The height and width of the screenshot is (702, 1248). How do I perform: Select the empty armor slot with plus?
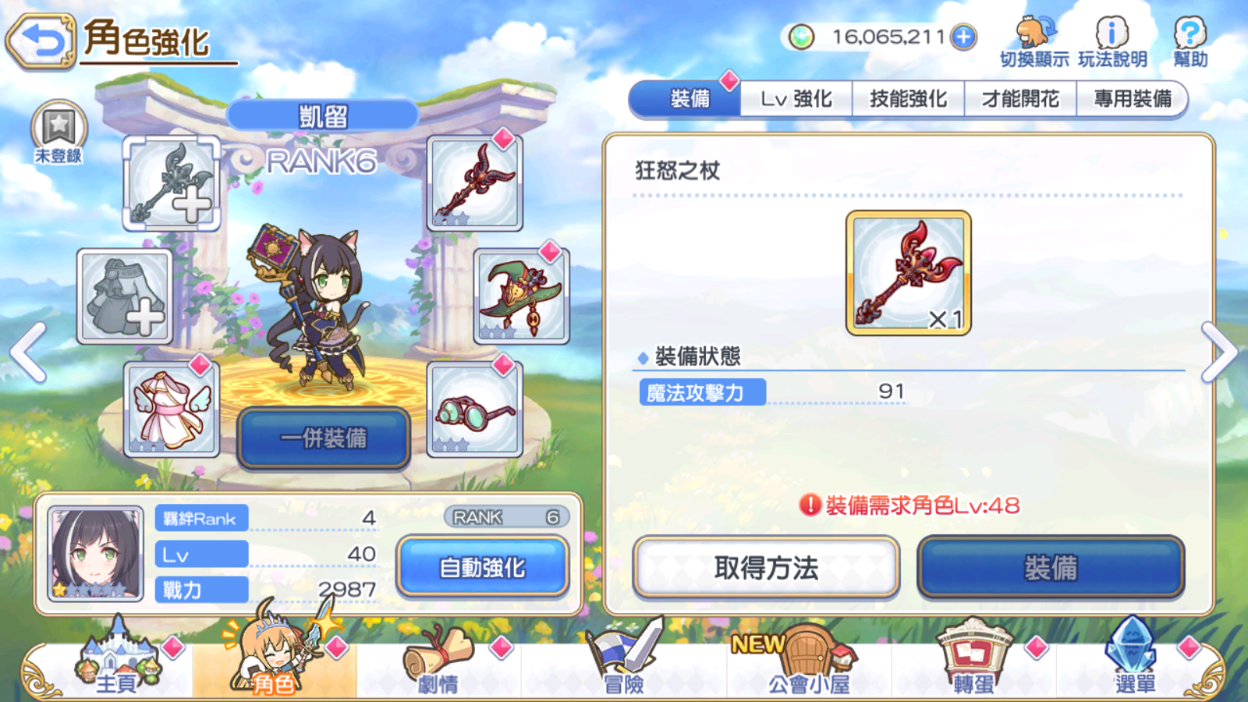pyautogui.click(x=125, y=297)
